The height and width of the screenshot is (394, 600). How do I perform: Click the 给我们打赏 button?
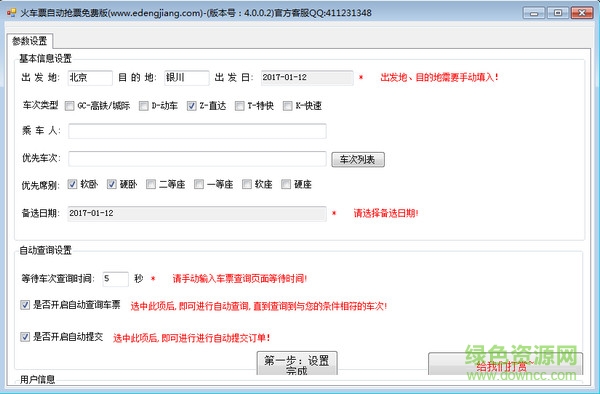pos(505,364)
